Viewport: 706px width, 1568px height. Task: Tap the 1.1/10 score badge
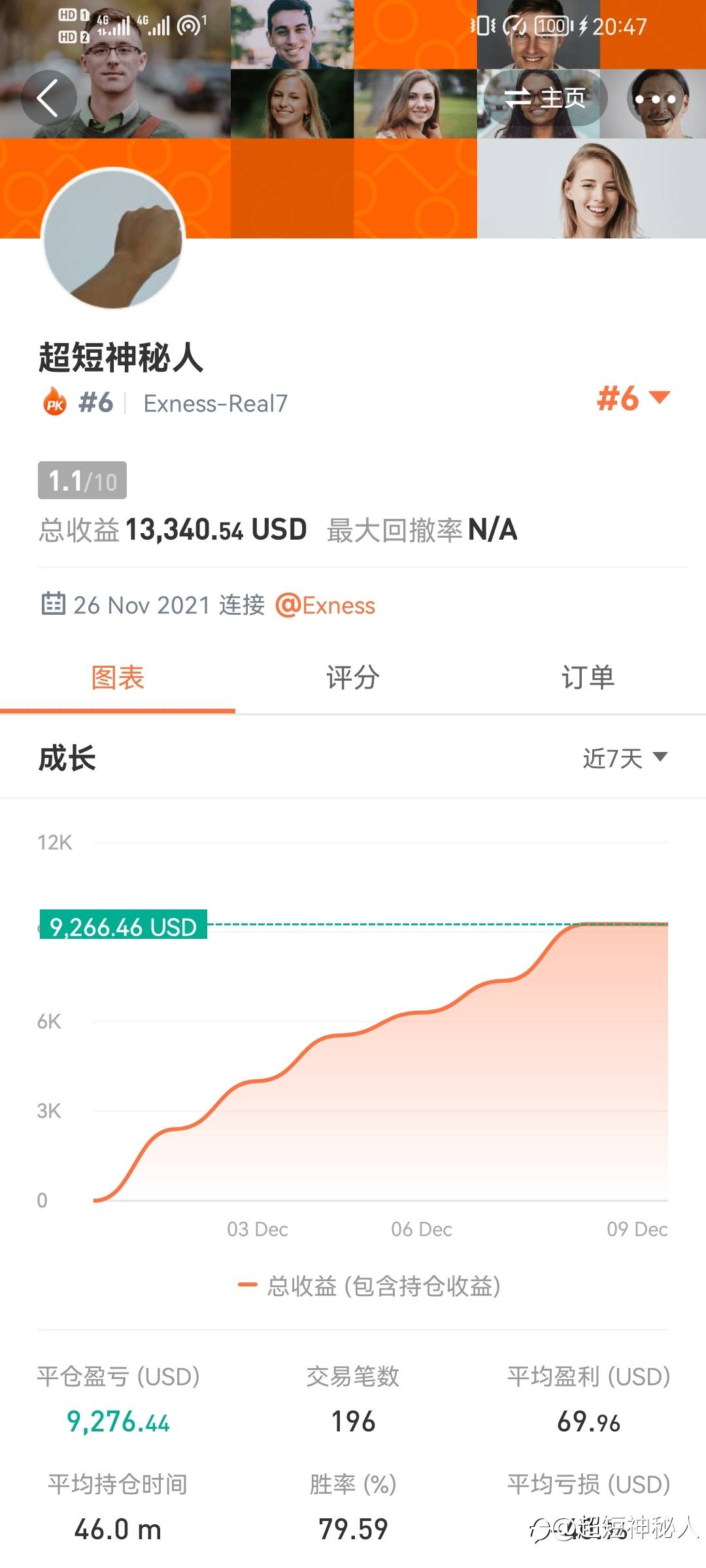pyautogui.click(x=82, y=481)
